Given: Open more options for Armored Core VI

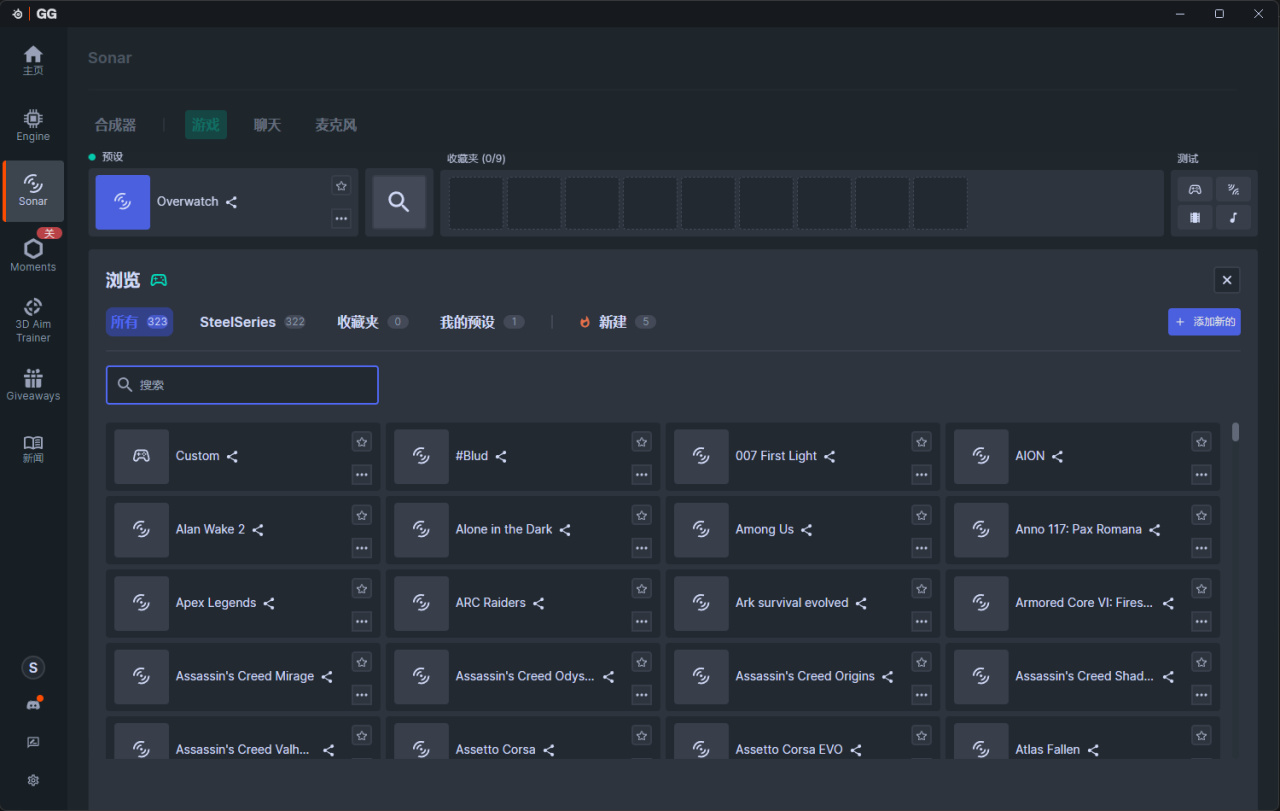Looking at the screenshot, I should (1202, 621).
